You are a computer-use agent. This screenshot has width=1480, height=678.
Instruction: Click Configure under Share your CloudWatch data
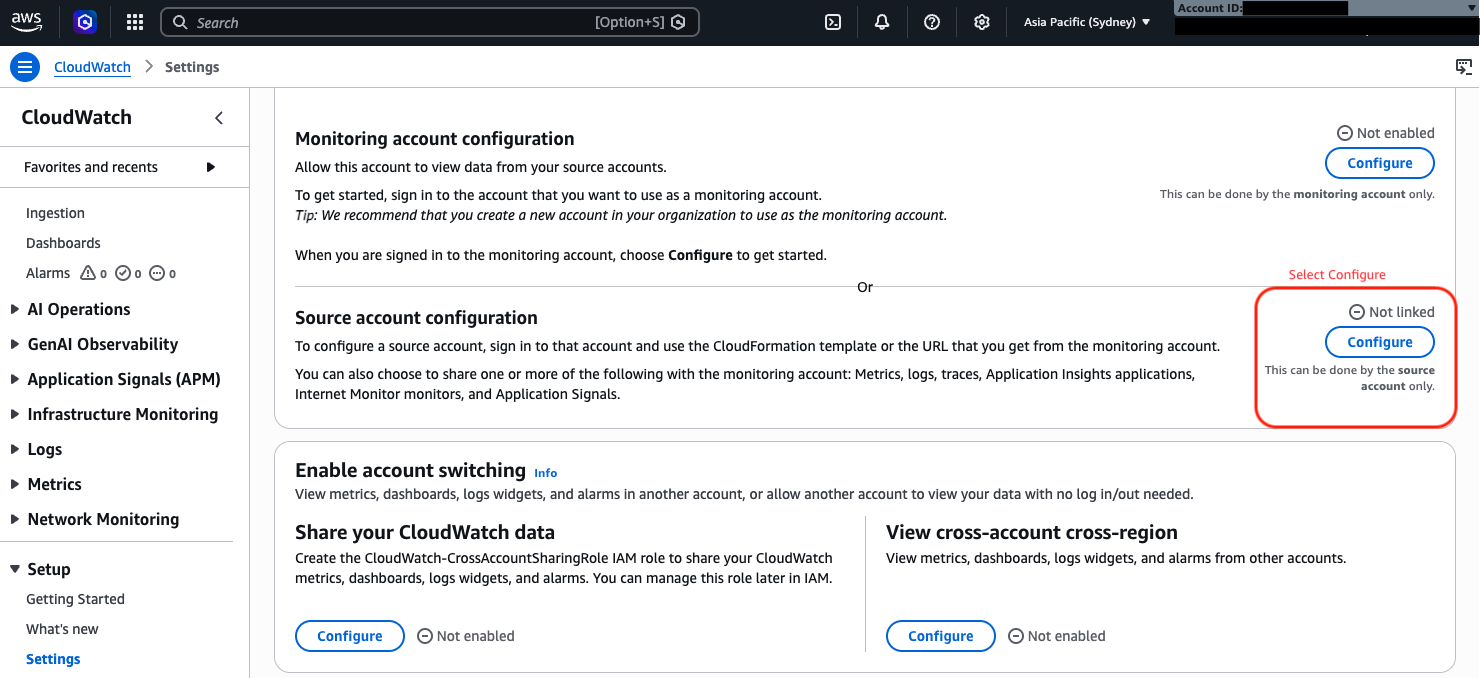tap(350, 636)
